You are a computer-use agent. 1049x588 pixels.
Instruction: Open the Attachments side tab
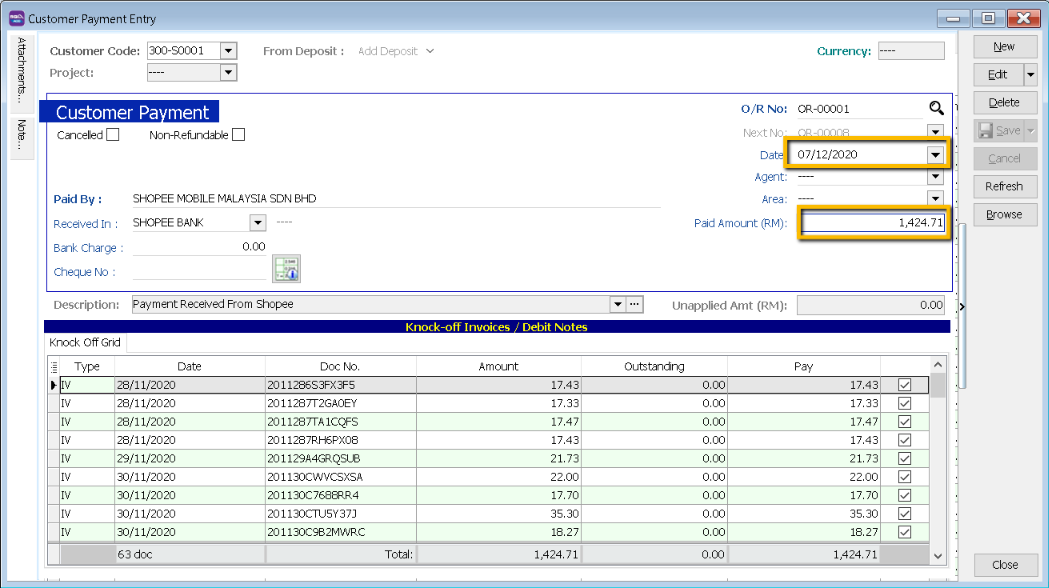(21, 72)
